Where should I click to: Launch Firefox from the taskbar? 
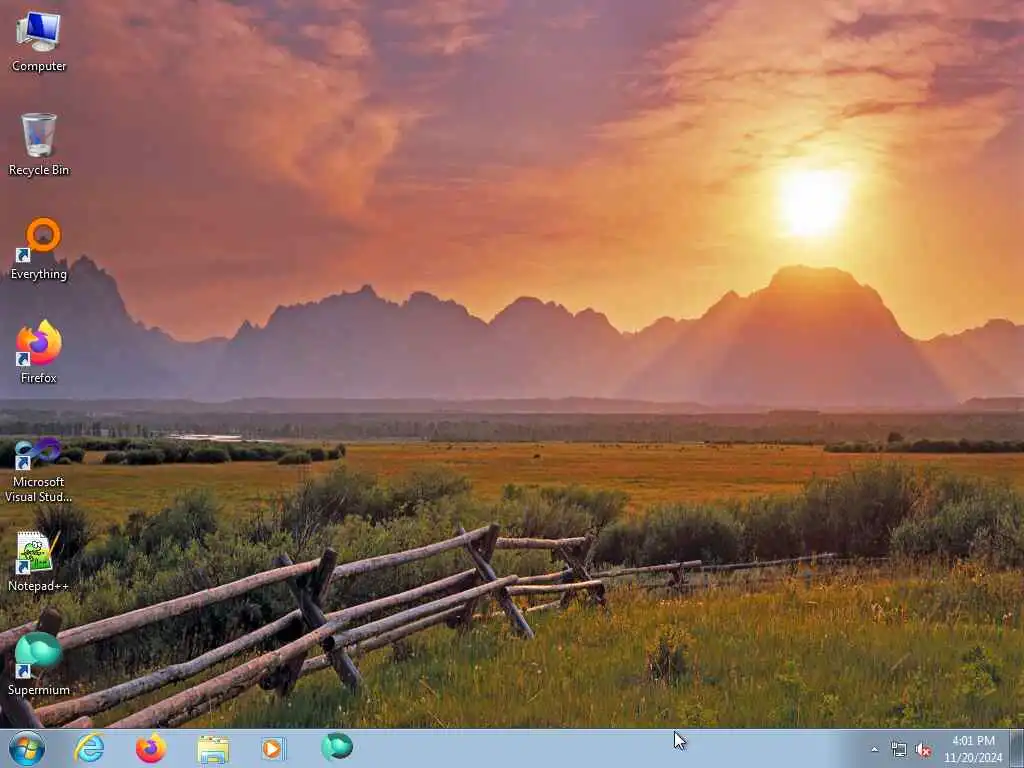(151, 748)
